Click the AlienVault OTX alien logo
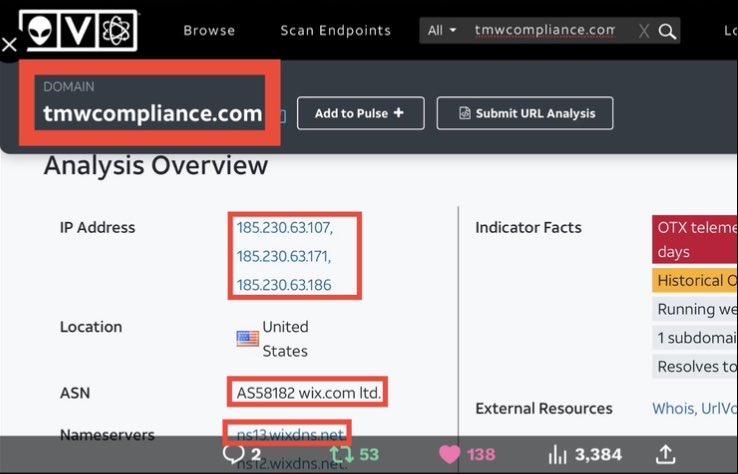This screenshot has height=474, width=738. click(x=40, y=31)
